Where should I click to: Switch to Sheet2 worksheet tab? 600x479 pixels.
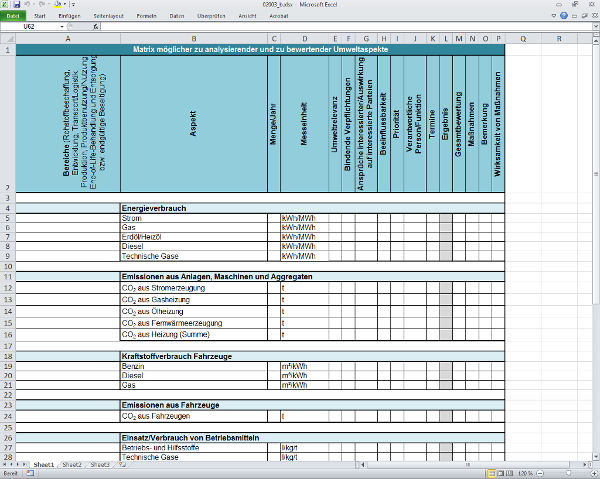[71, 465]
